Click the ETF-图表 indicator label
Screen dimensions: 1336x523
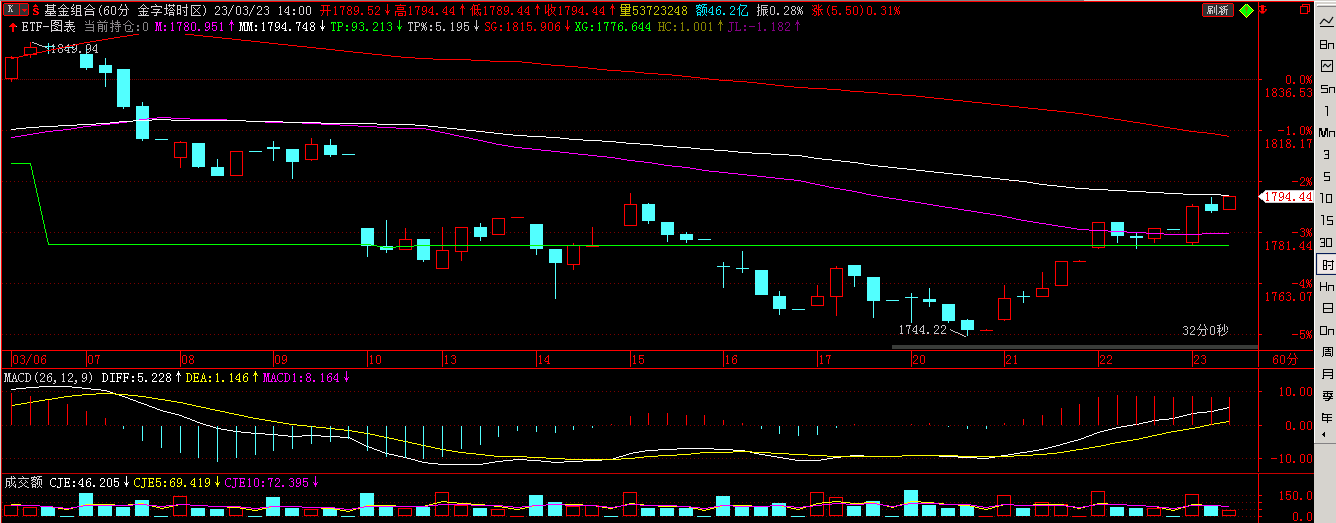coord(48,26)
